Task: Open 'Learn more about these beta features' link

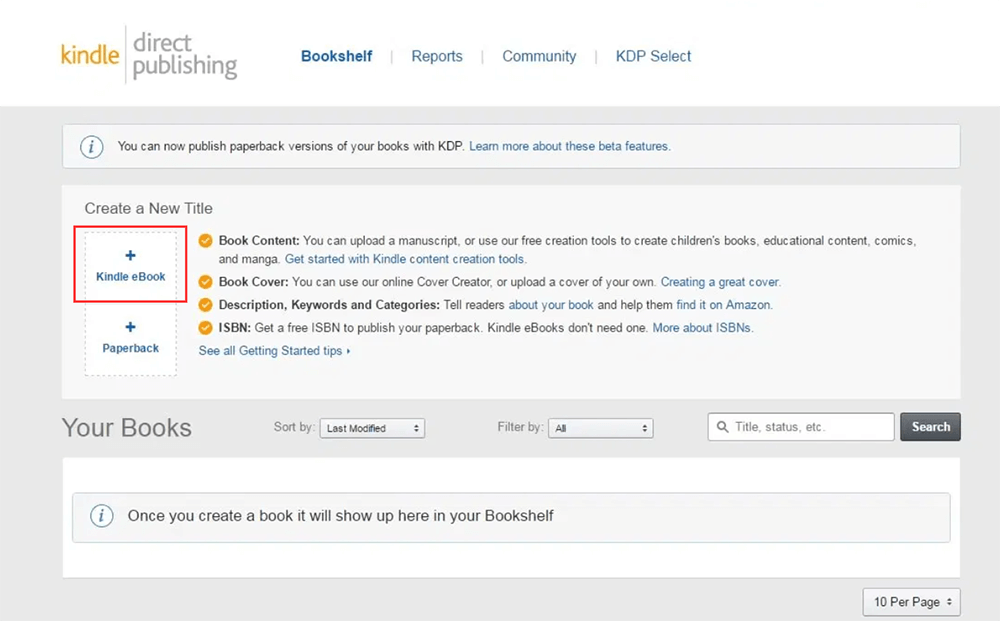Action: coord(569,146)
